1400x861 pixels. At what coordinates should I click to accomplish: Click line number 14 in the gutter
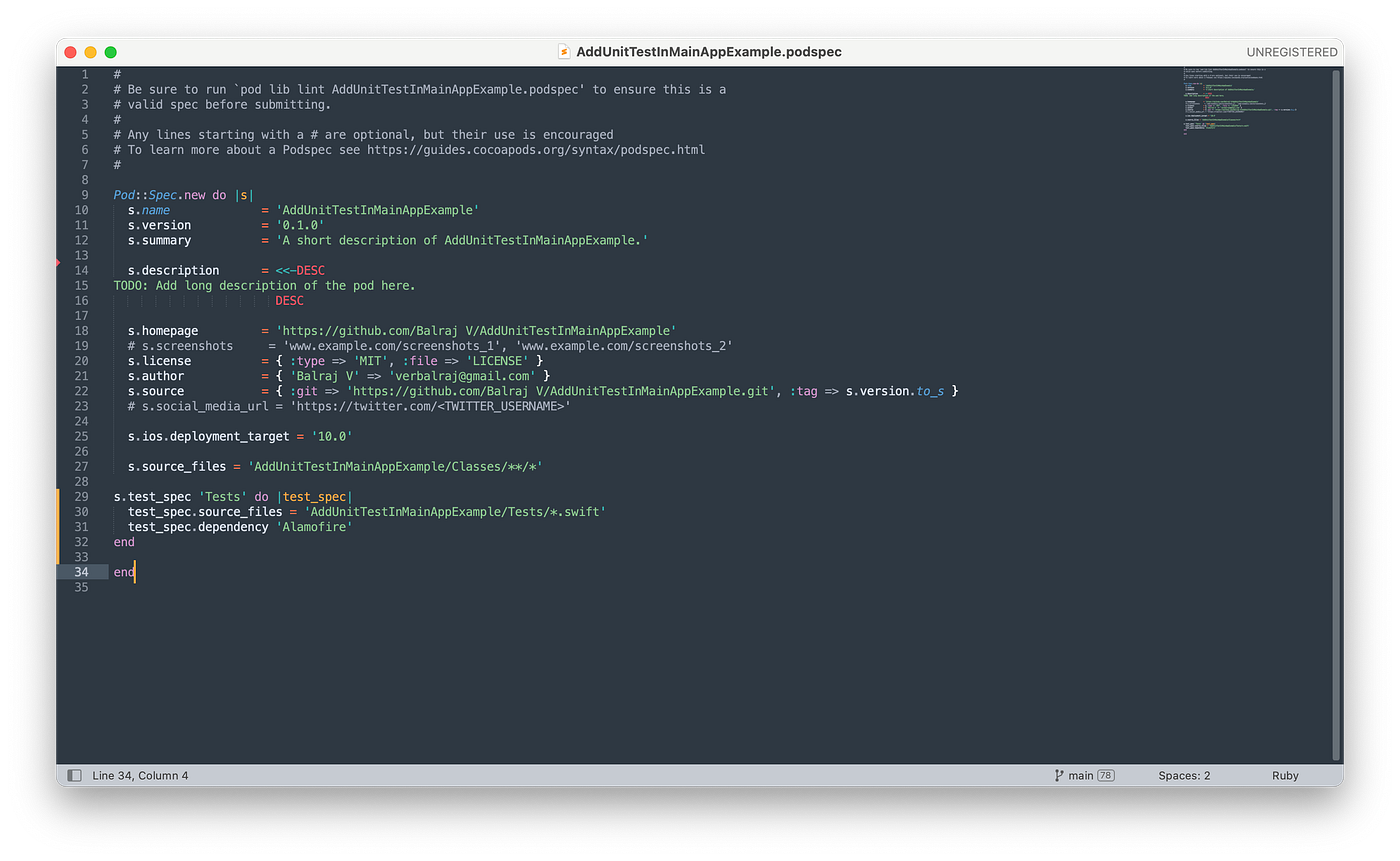point(81,270)
